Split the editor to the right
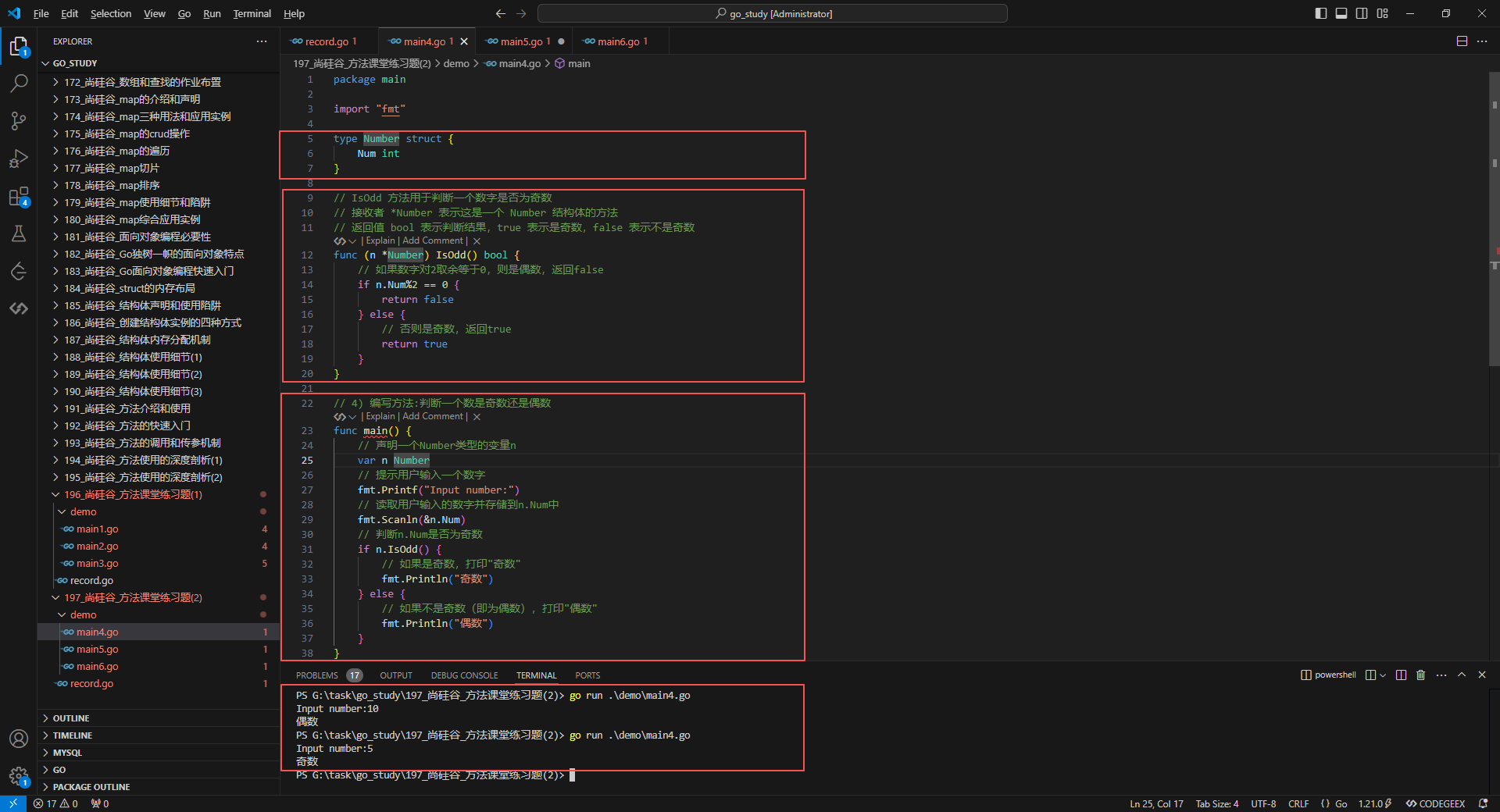 click(1462, 41)
